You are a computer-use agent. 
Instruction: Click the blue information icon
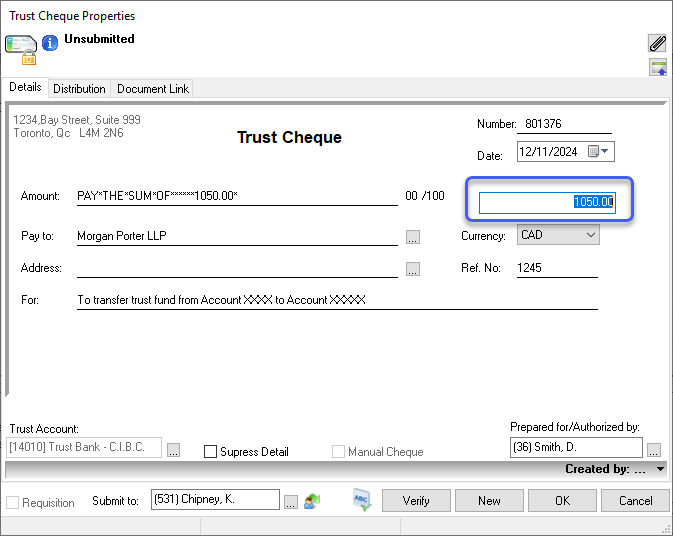50,43
